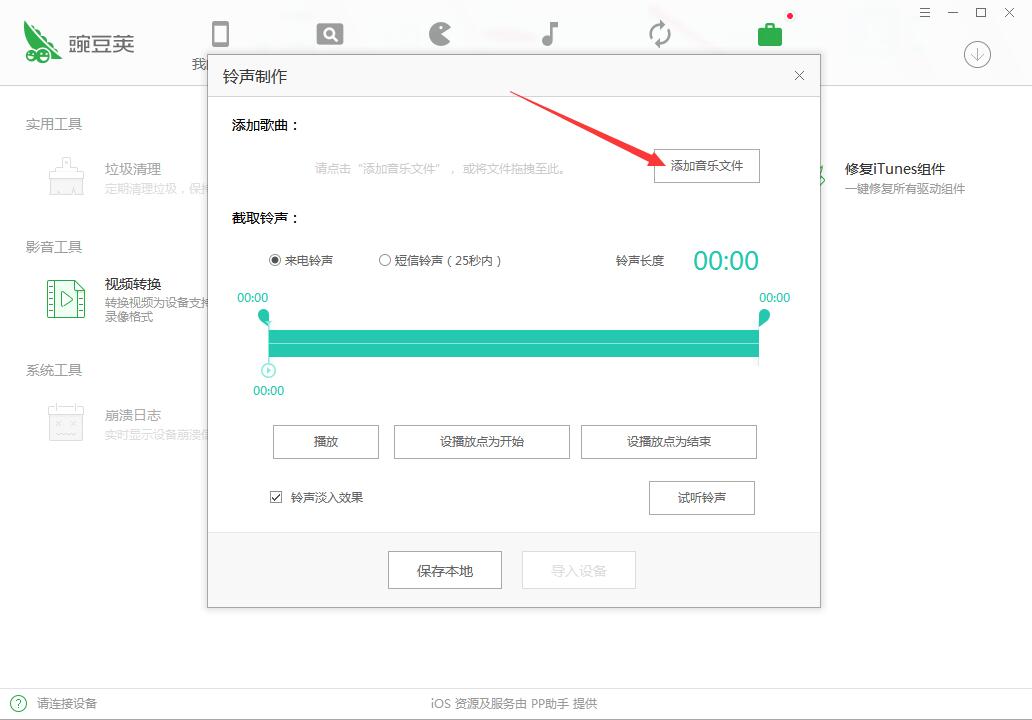Click the small play icon below the waveform

pyautogui.click(x=267, y=371)
